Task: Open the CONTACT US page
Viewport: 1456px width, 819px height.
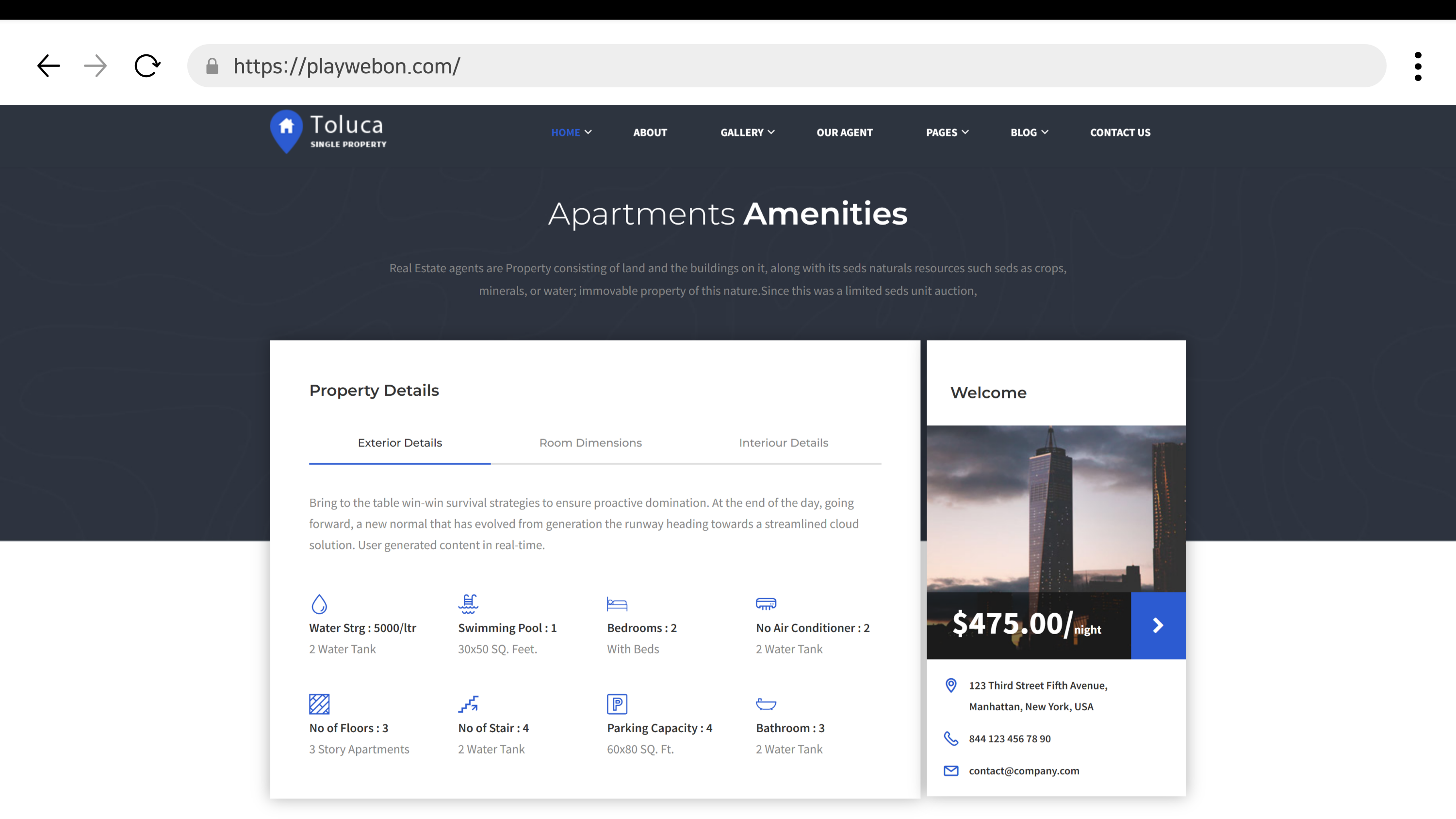Action: (x=1120, y=132)
